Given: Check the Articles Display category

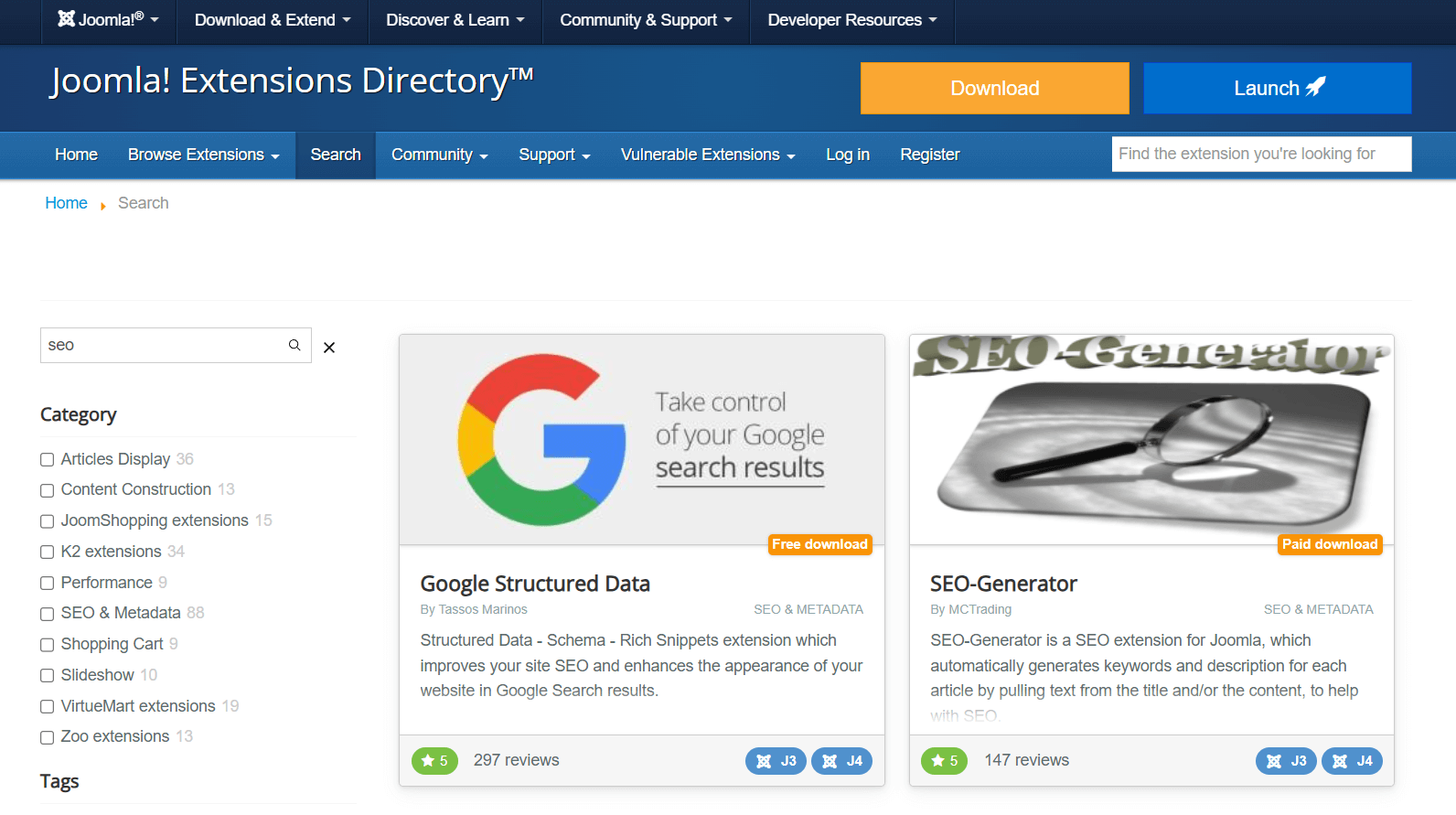Looking at the screenshot, I should 48,460.
